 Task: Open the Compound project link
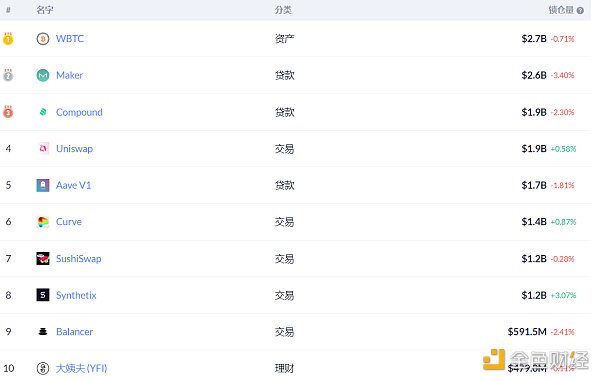coord(79,112)
